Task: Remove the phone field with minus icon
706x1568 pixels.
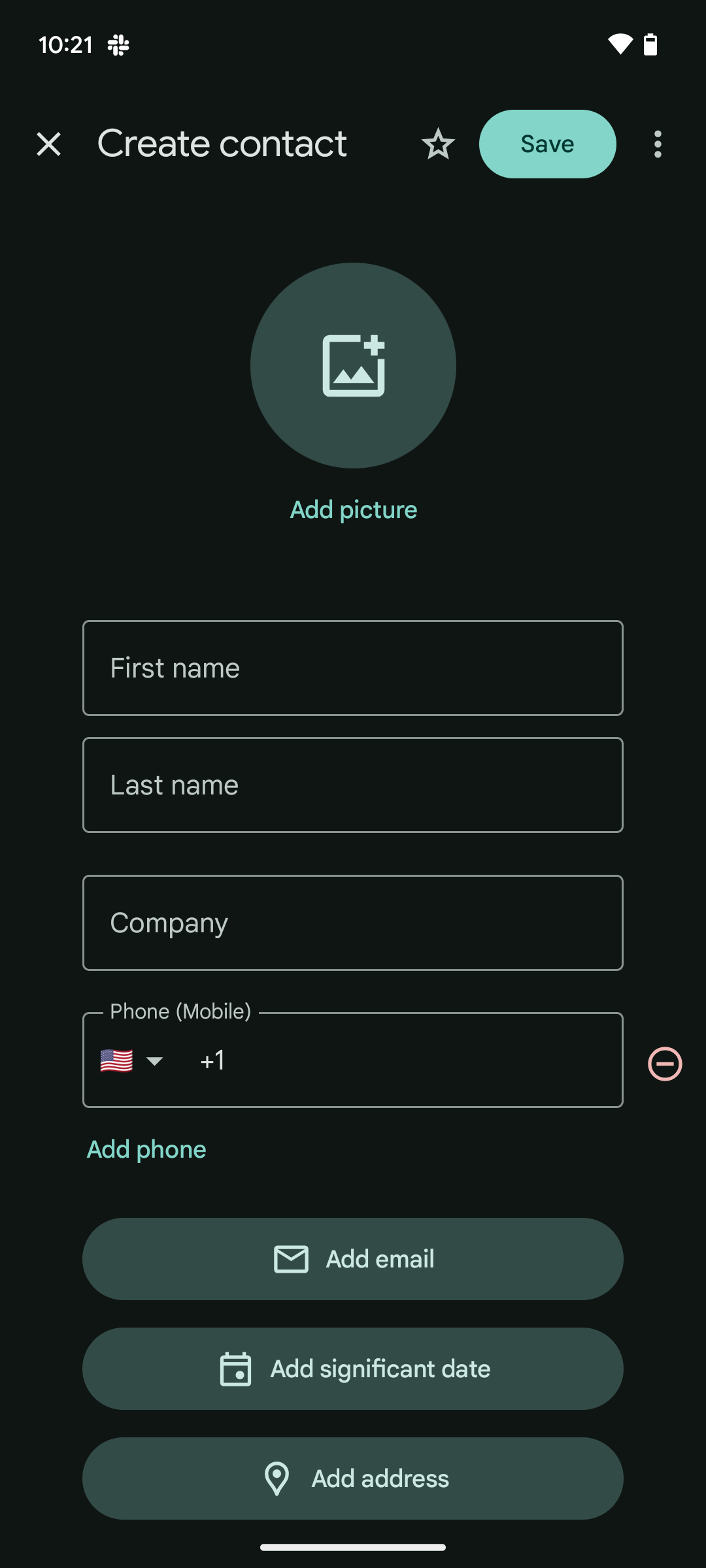Action: 665,1064
